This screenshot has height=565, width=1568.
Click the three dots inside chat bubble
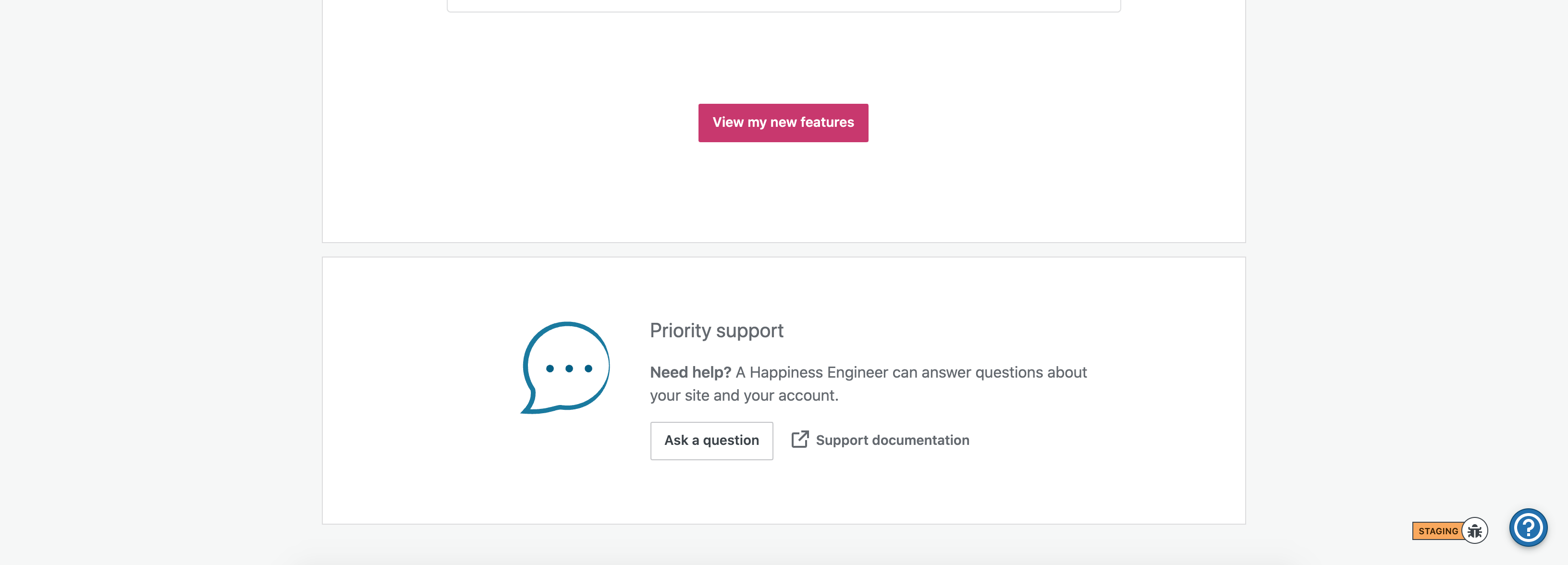click(569, 368)
